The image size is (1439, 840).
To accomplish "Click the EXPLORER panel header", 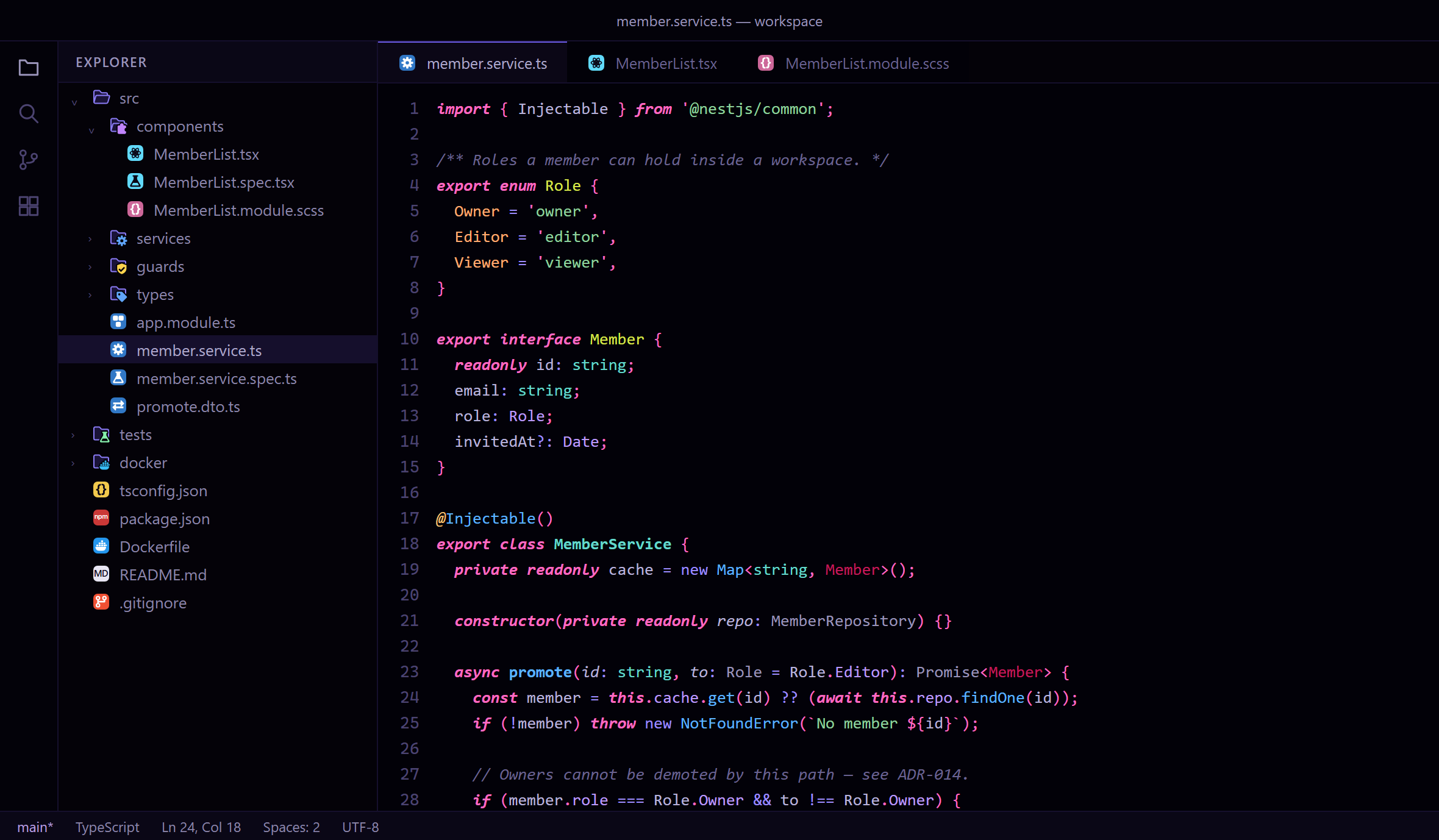I will coord(111,62).
